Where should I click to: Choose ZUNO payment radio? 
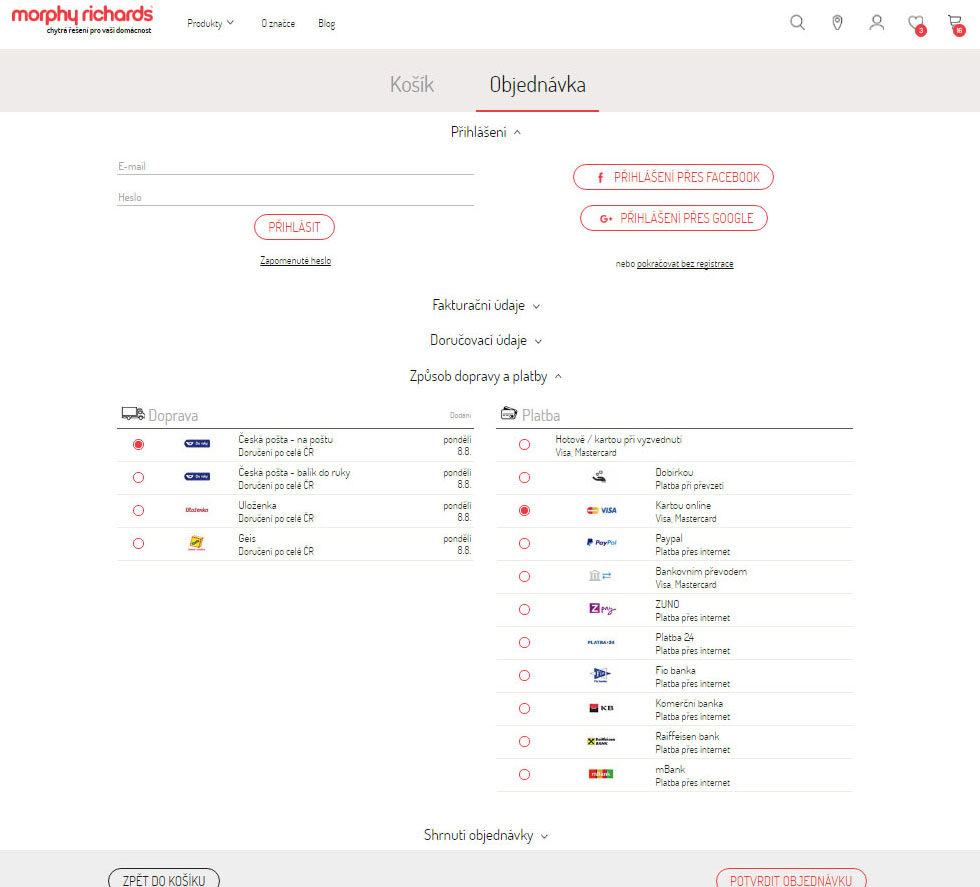pyautogui.click(x=524, y=609)
